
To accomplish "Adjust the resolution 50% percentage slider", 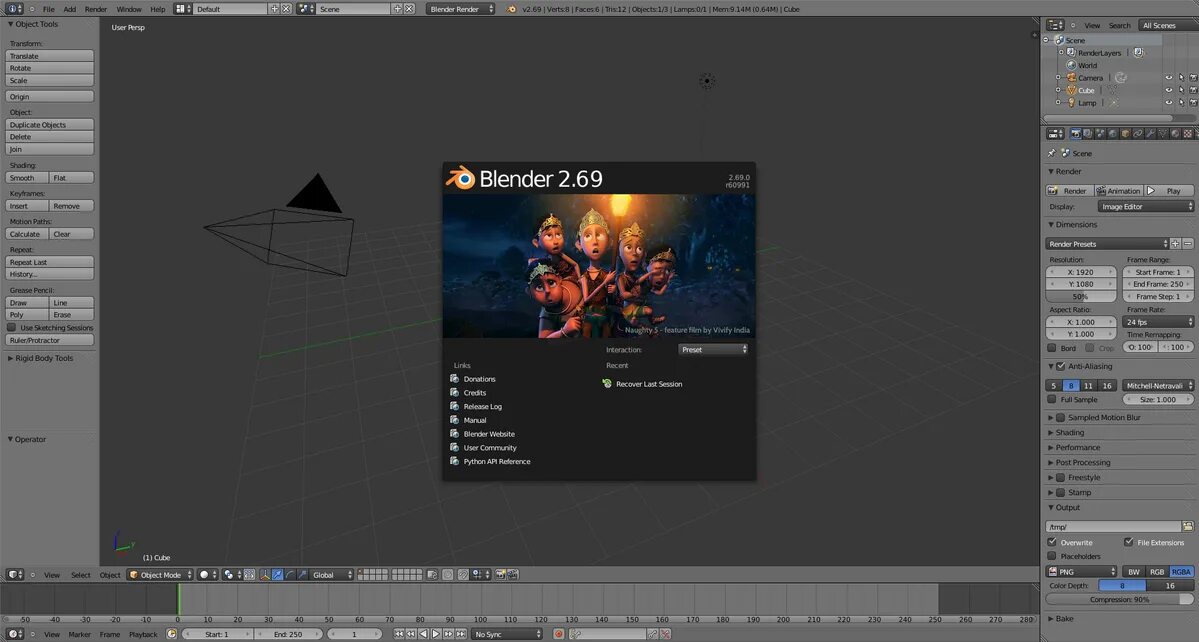I will (x=1080, y=296).
